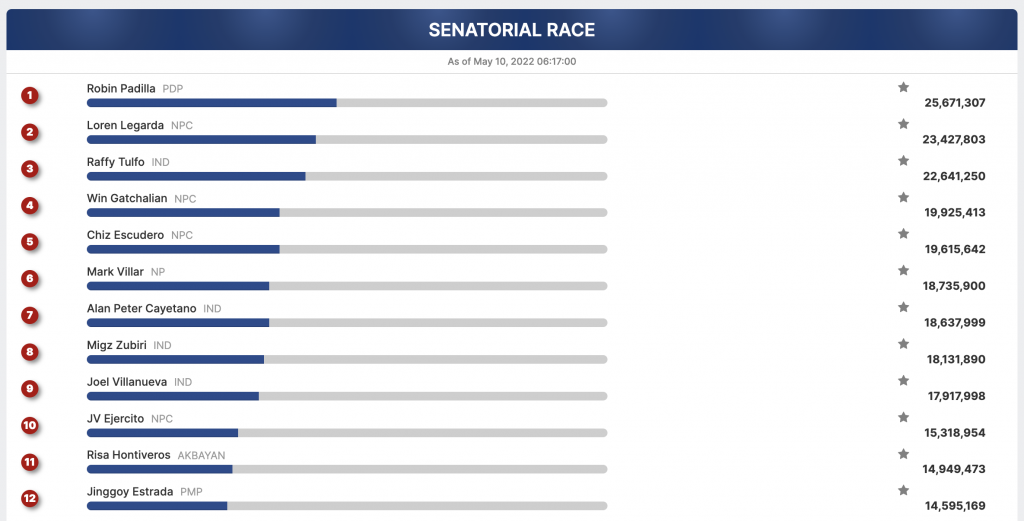Click Joel Villanueva's star icon
1024x521 pixels.
(903, 380)
